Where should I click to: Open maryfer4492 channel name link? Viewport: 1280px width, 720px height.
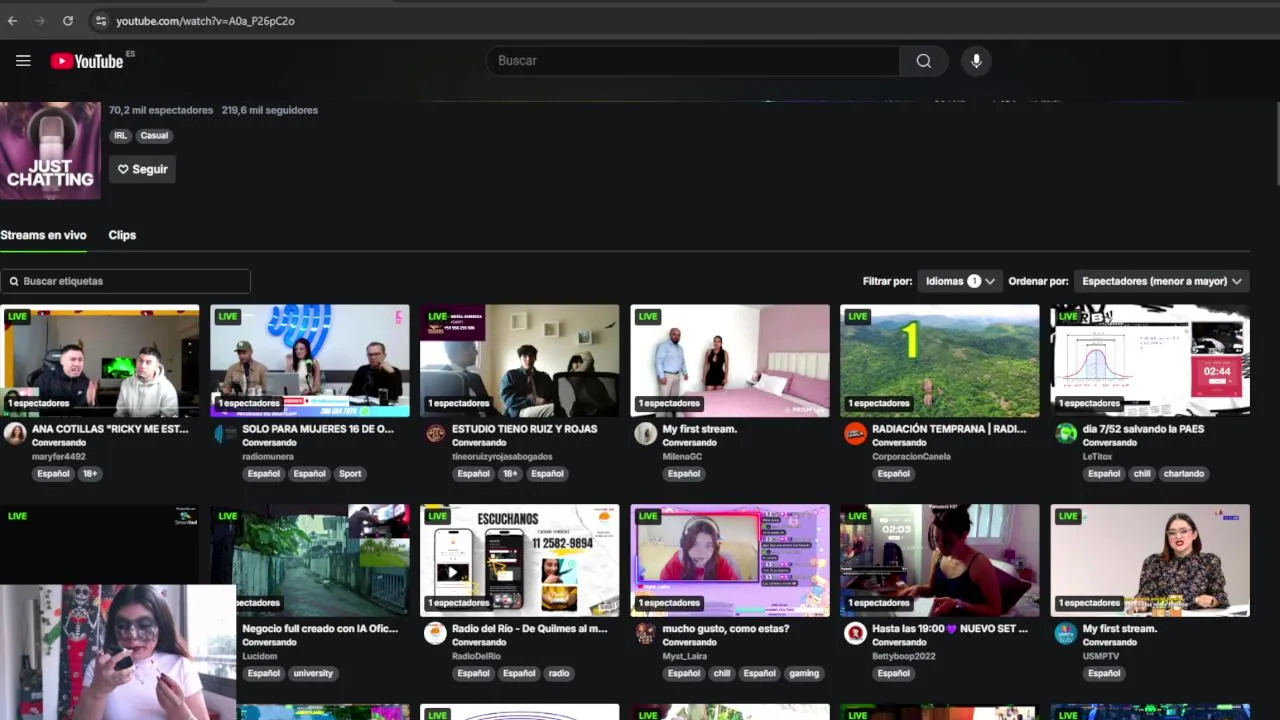pos(59,457)
